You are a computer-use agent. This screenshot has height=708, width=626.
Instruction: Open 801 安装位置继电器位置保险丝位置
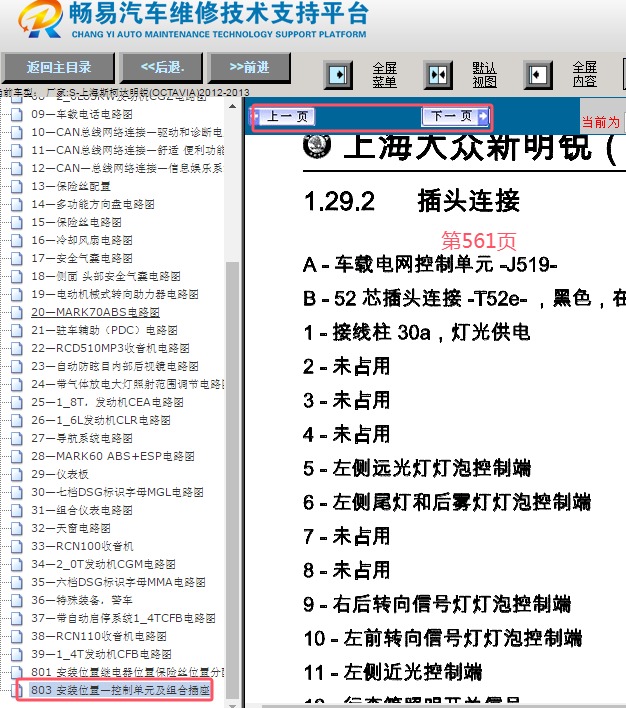[128, 672]
